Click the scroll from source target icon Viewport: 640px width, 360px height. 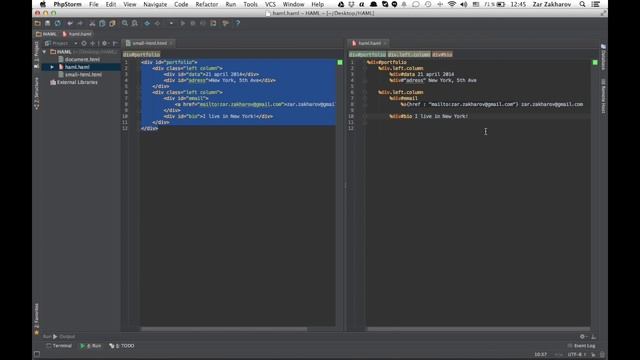pyautogui.click(x=84, y=43)
